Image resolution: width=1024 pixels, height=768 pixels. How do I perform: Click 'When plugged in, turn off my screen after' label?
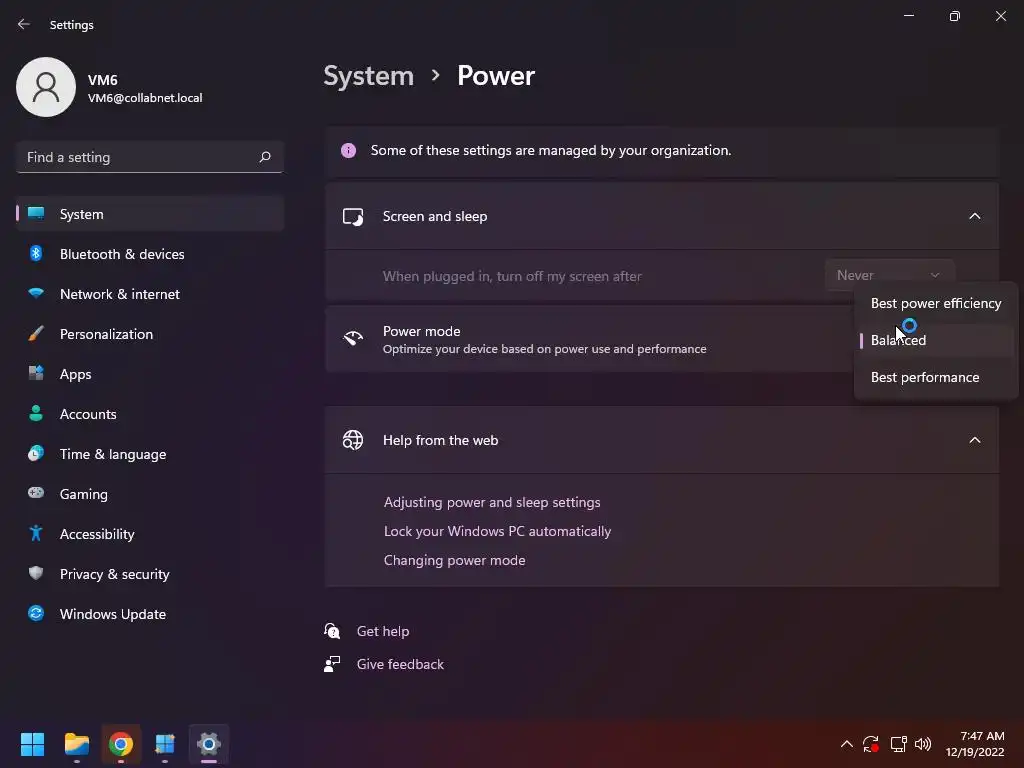(512, 276)
